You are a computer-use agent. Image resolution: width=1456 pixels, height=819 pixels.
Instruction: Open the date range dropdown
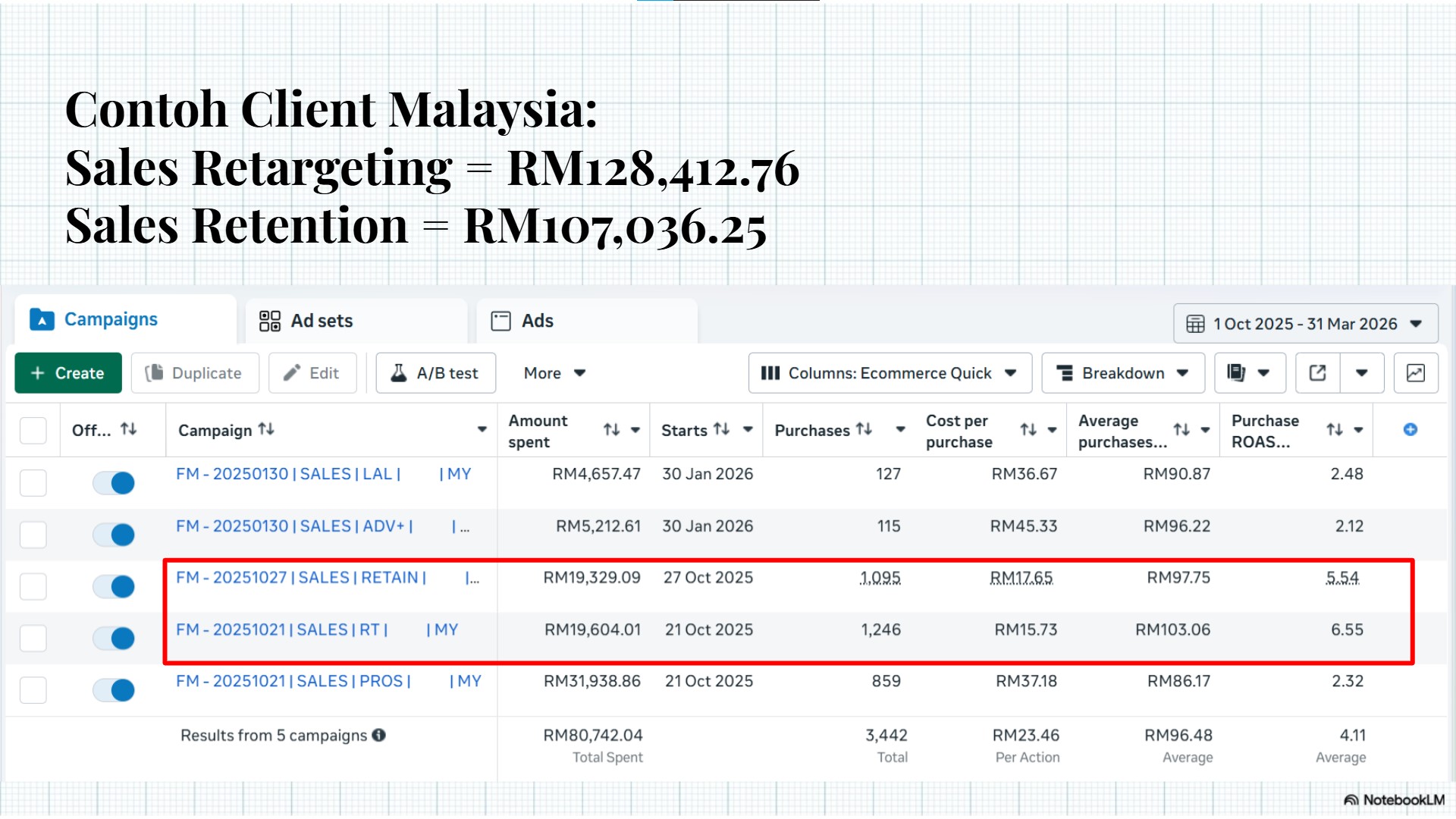tap(1305, 324)
